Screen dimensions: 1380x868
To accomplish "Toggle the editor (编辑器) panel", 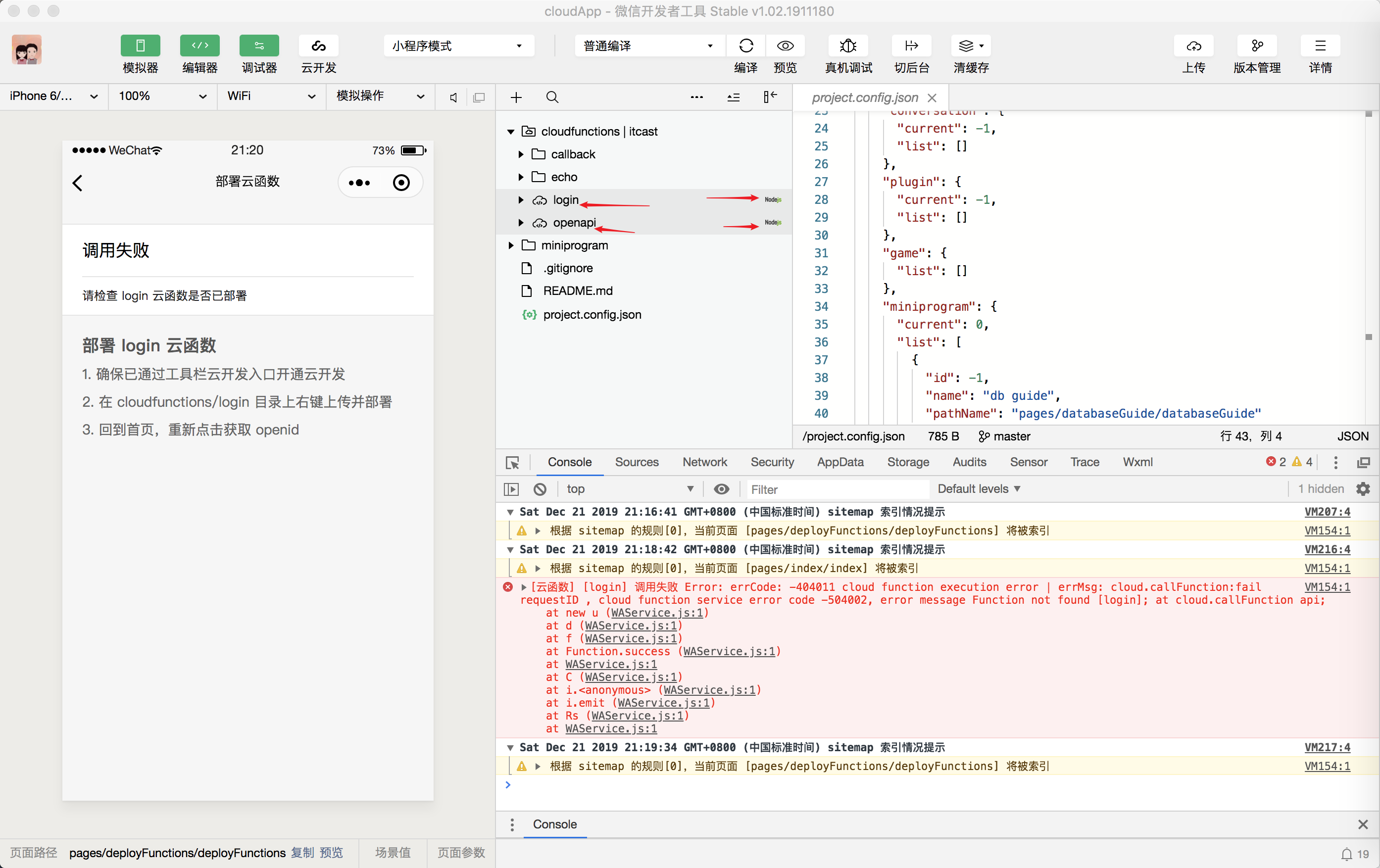I will click(x=199, y=46).
